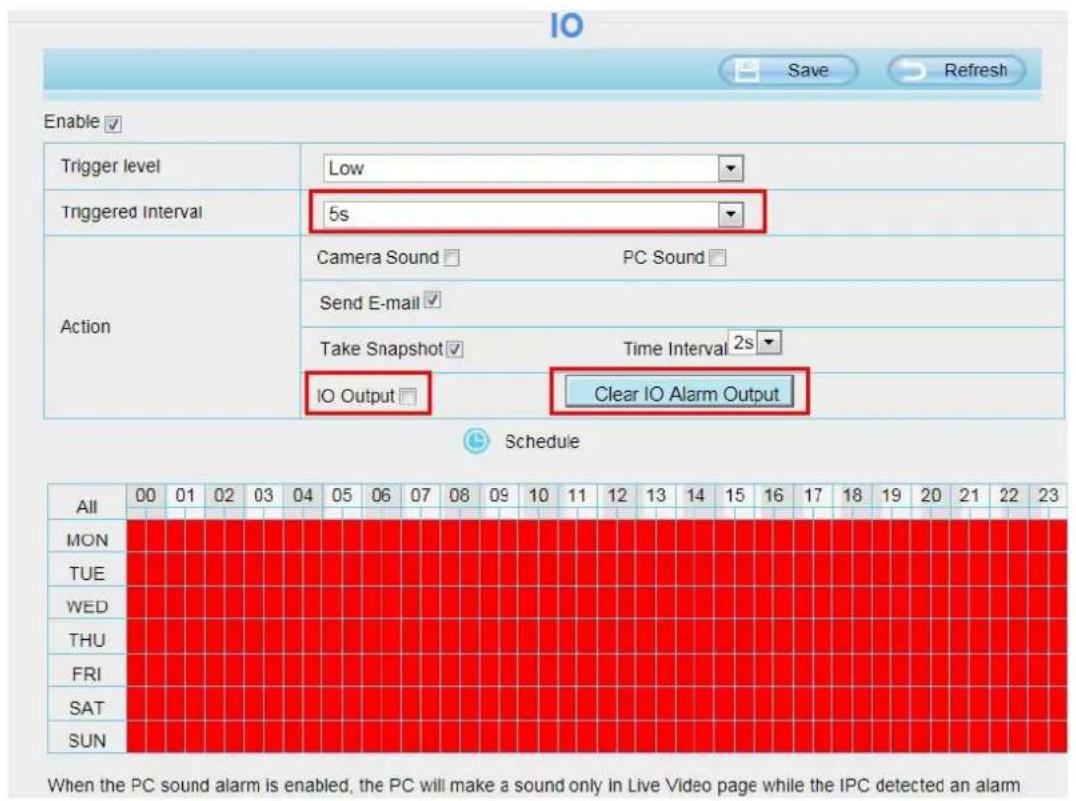Click the 05 hour column header
The width and height of the screenshot is (1076, 801).
tap(342, 496)
